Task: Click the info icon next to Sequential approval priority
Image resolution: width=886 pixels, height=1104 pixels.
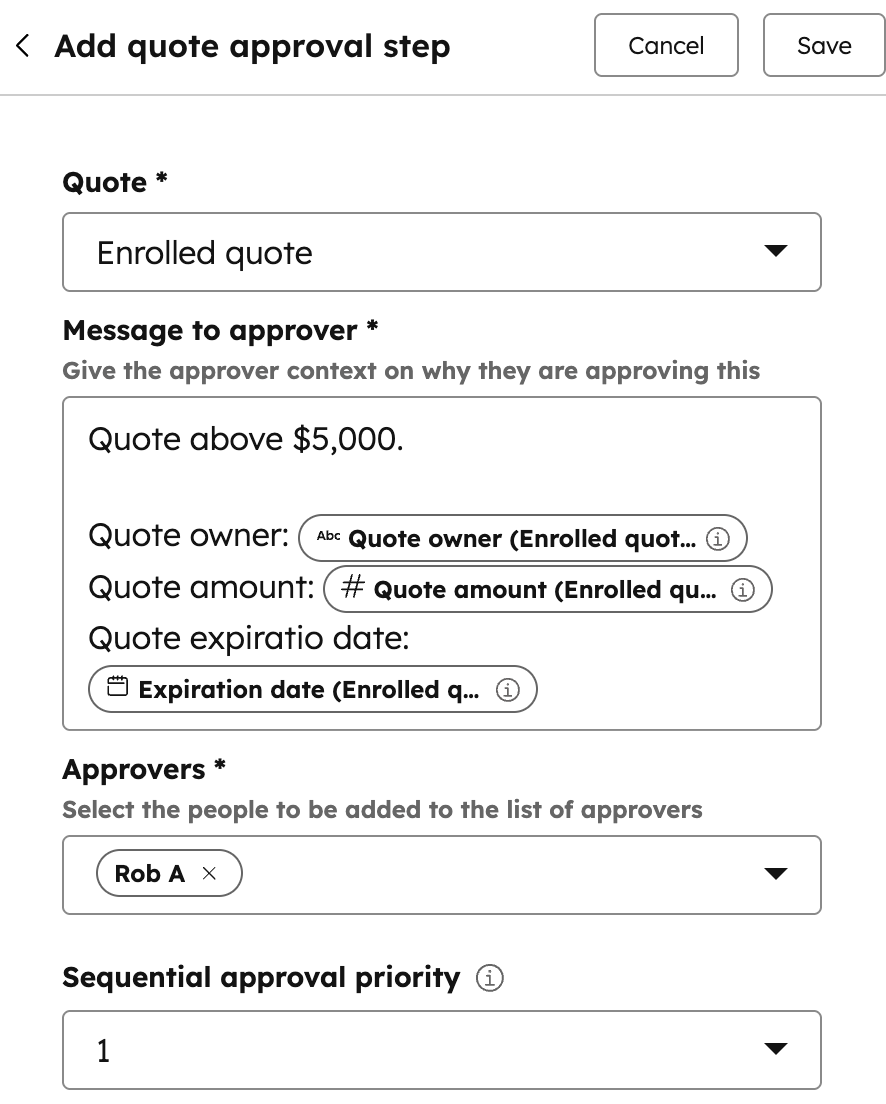Action: 489,978
